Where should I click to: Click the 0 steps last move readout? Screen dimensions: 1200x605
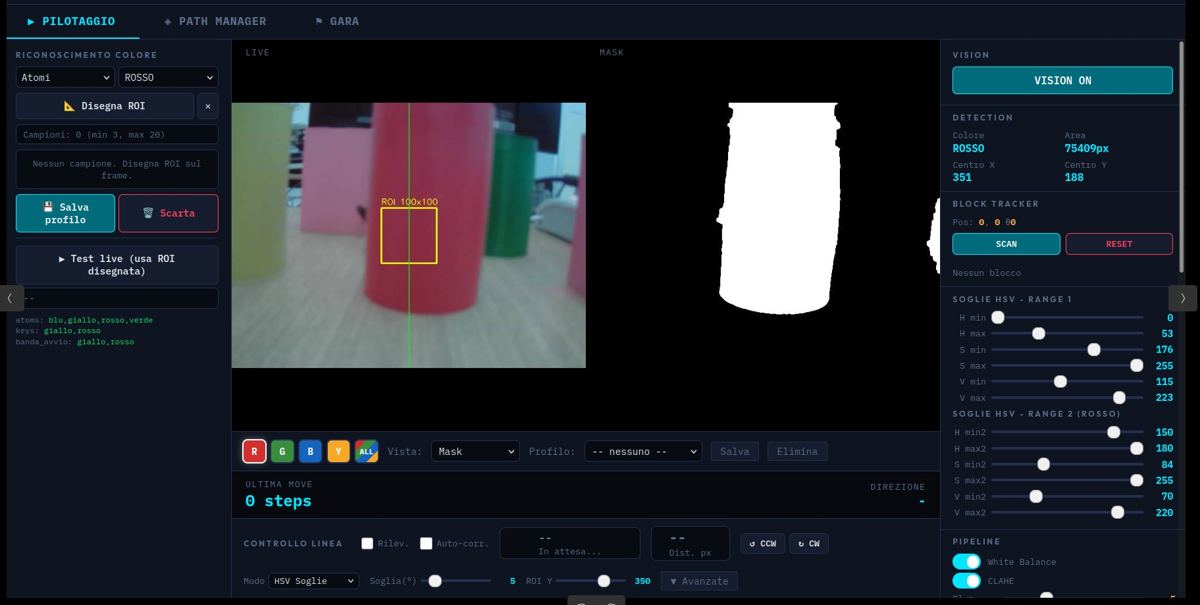[x=278, y=501]
